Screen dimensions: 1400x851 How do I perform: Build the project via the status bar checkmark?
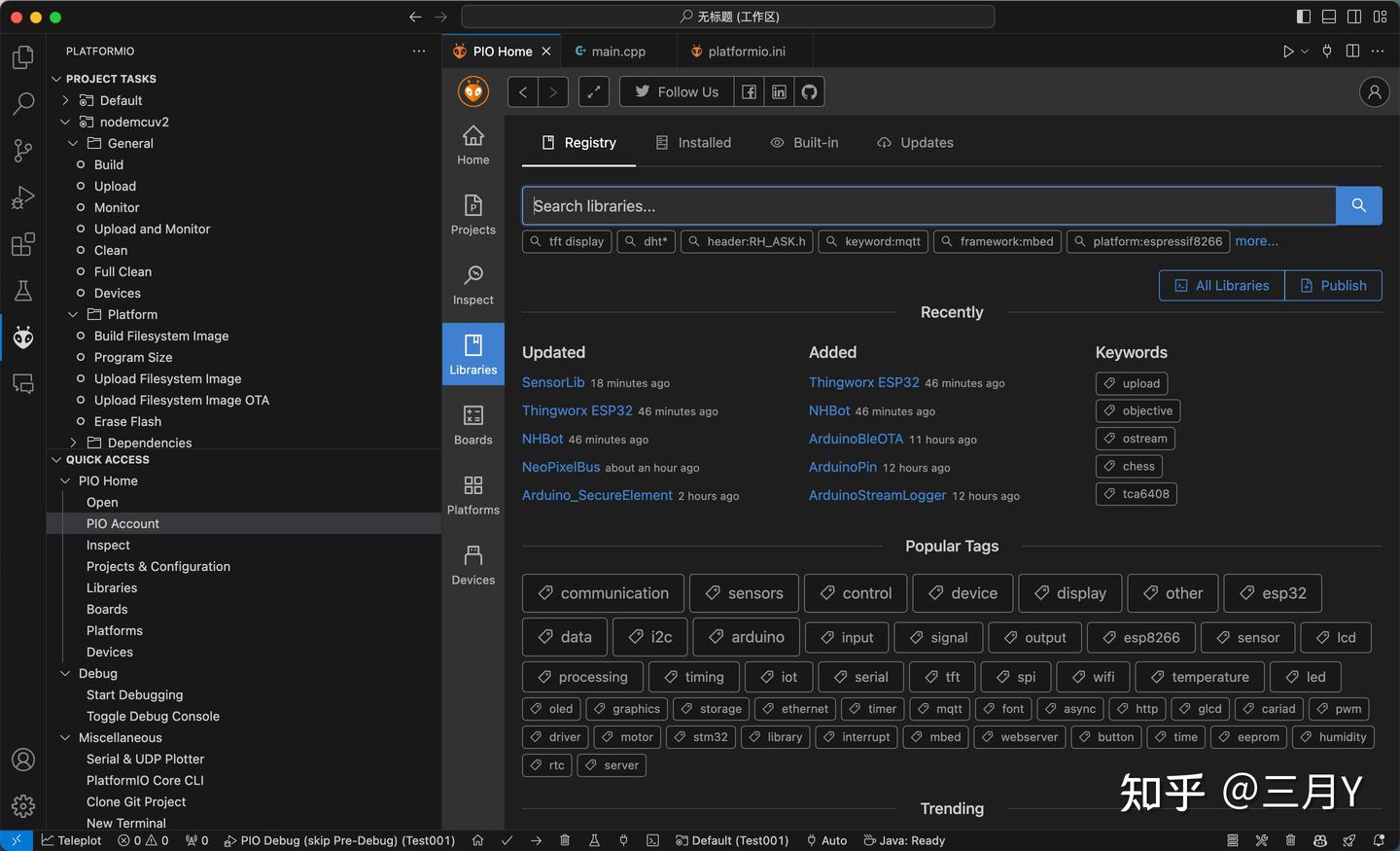[506, 840]
